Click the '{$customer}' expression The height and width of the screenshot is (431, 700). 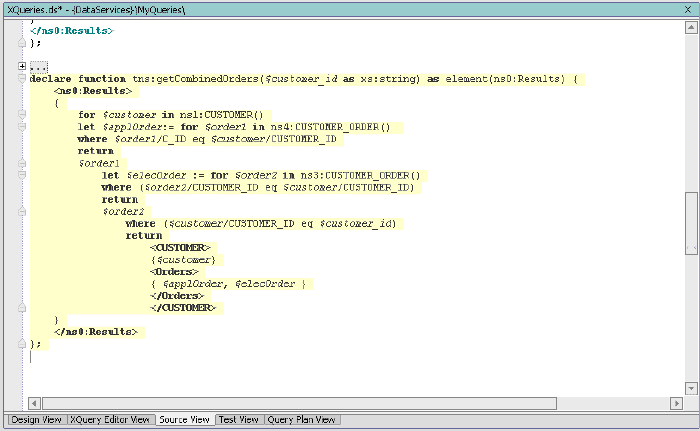(x=183, y=259)
